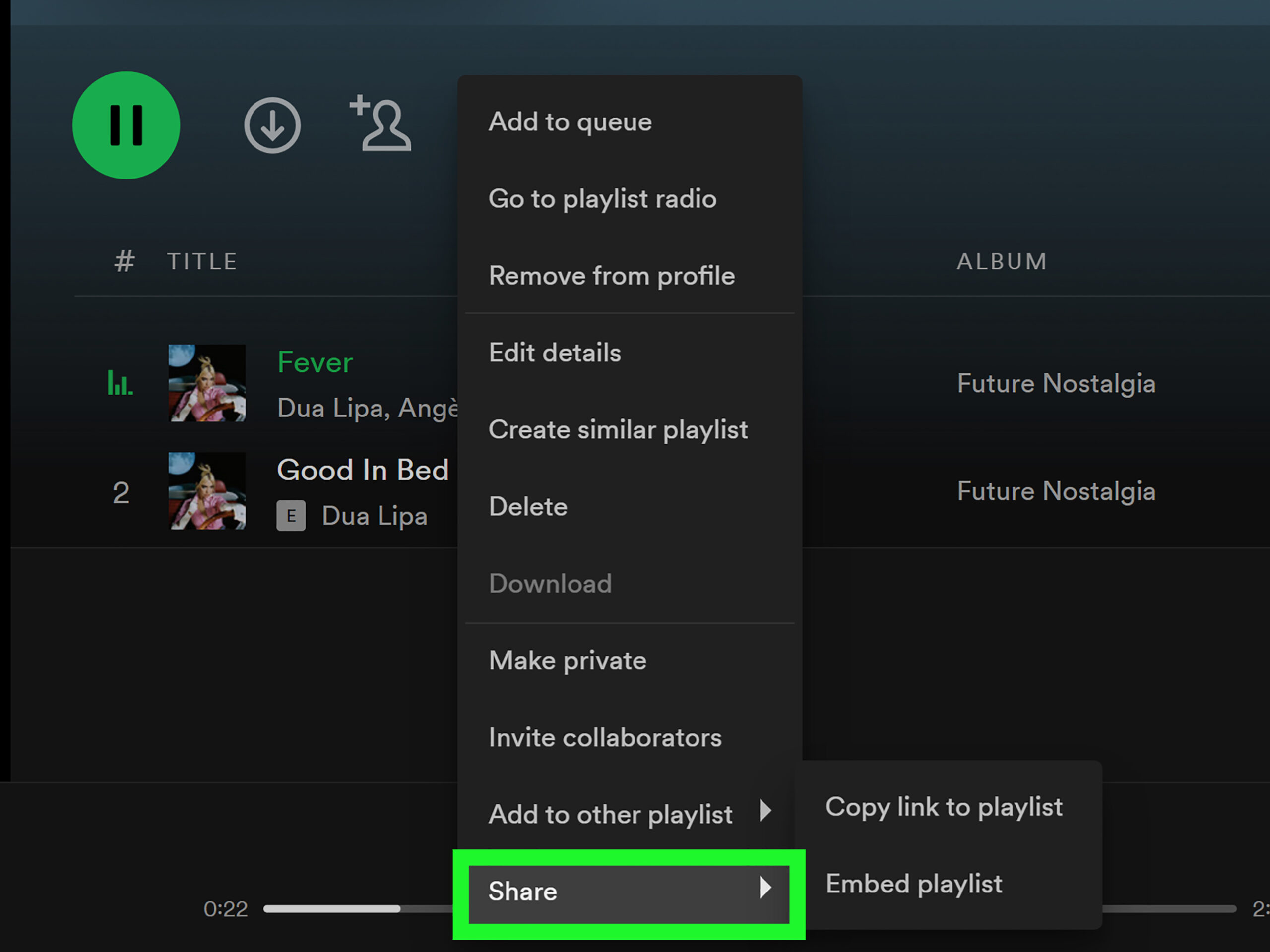Screen dimensions: 1270x952
Task: Pause playback with the green button
Action: point(126,125)
